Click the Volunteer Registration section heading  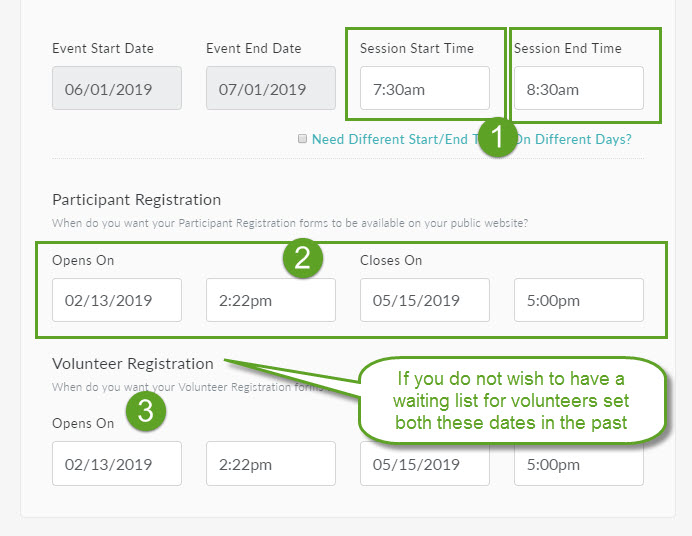[x=133, y=364]
